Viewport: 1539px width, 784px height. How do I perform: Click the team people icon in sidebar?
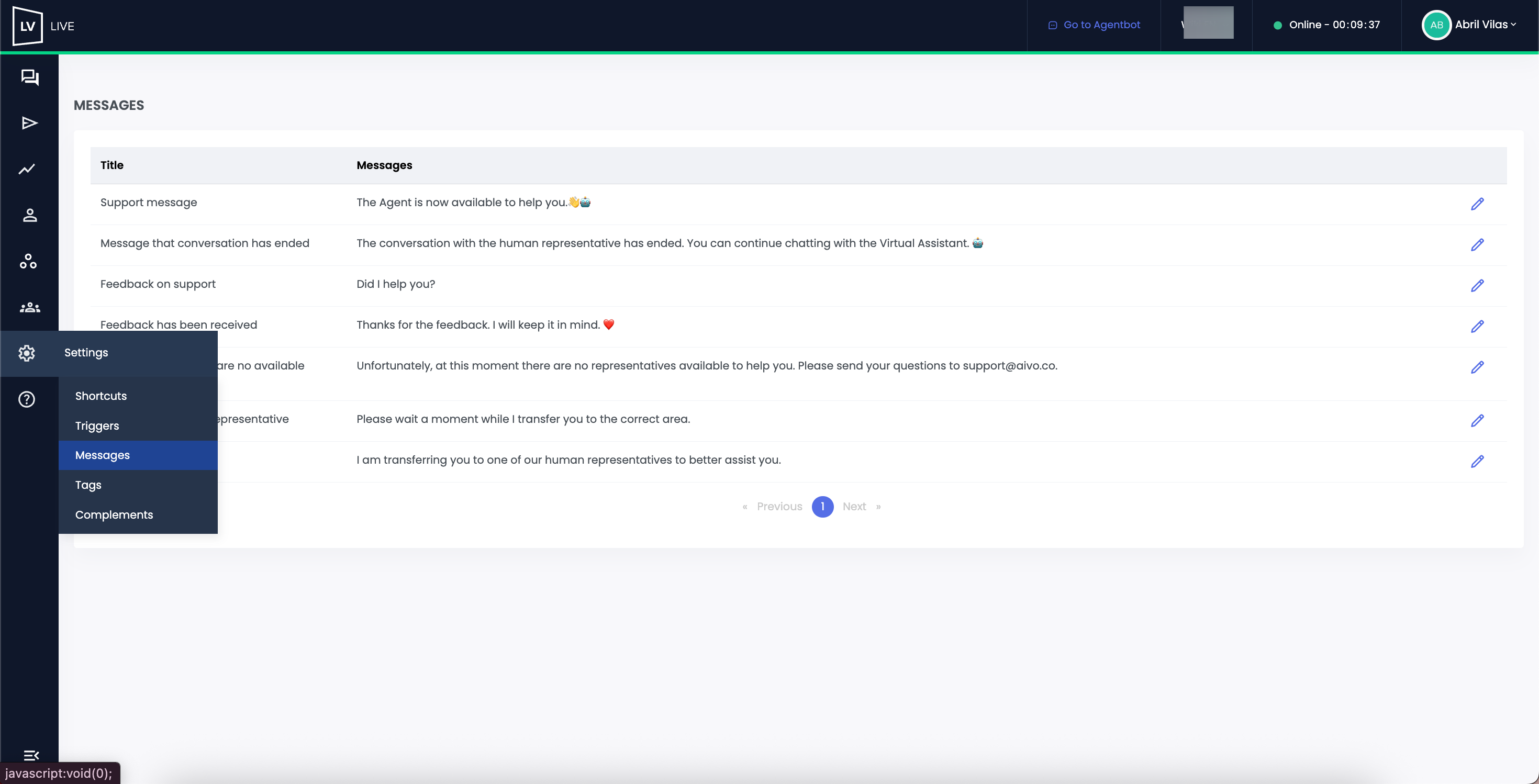(29, 308)
